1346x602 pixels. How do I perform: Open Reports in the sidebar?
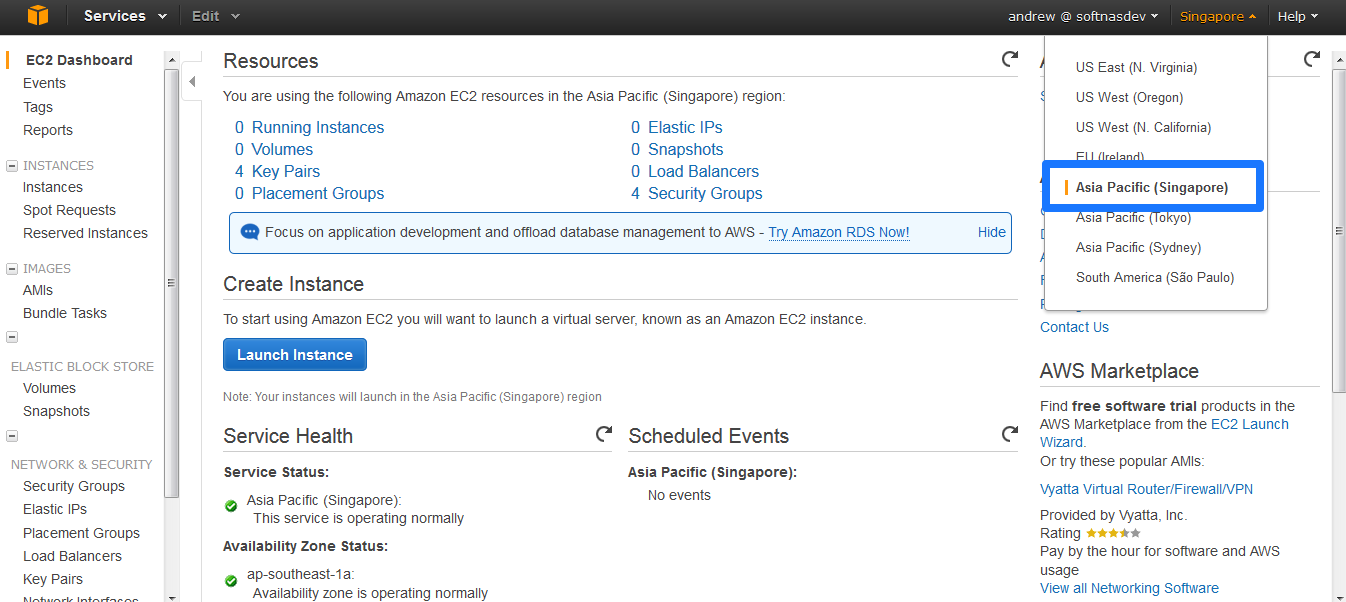[48, 130]
